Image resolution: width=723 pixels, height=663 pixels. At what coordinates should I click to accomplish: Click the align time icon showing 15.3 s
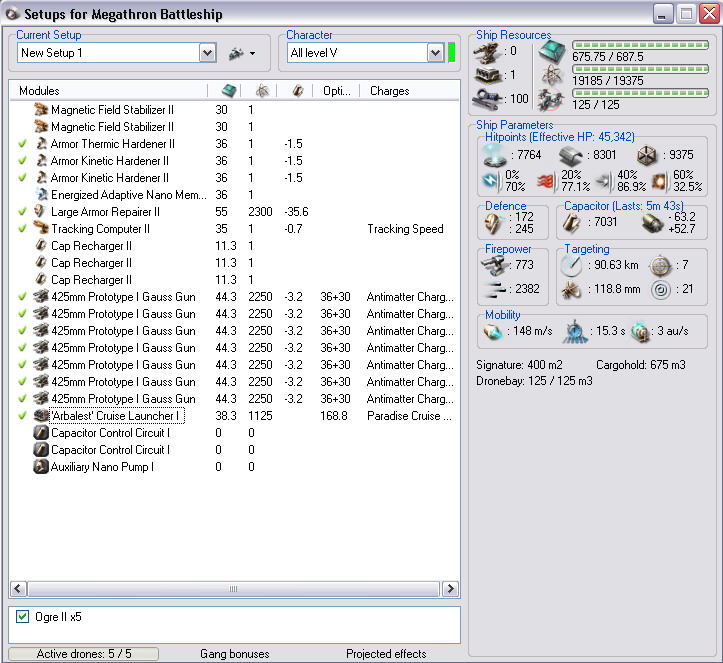pos(575,332)
